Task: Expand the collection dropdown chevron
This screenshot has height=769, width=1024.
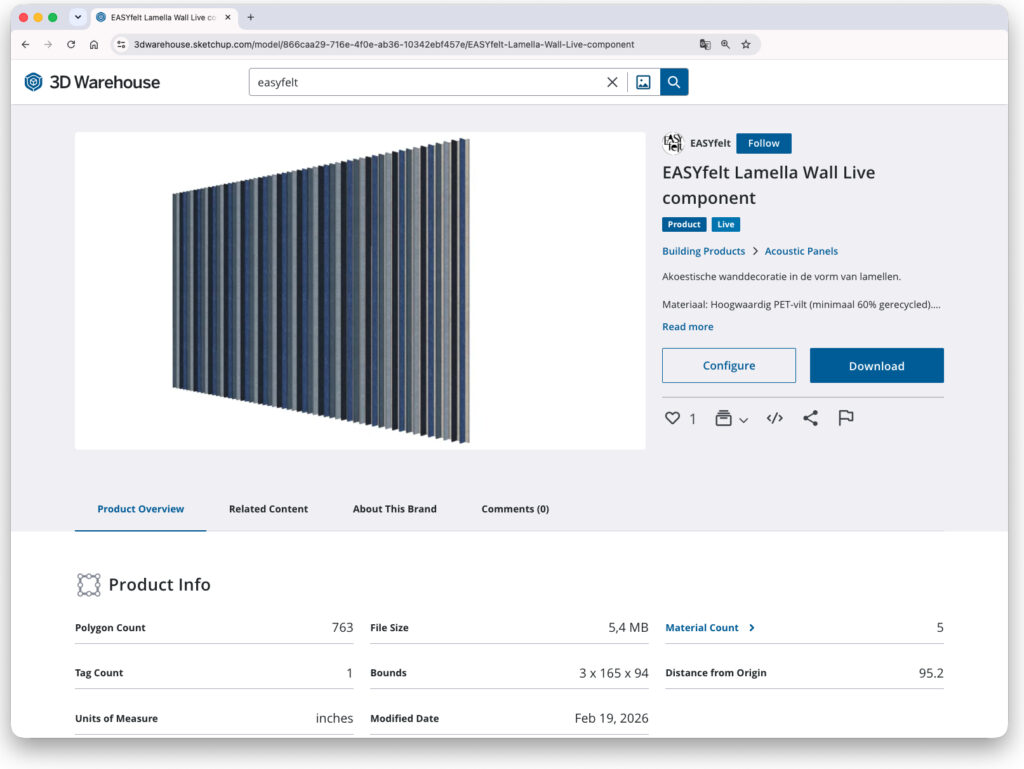Action: click(x=743, y=420)
